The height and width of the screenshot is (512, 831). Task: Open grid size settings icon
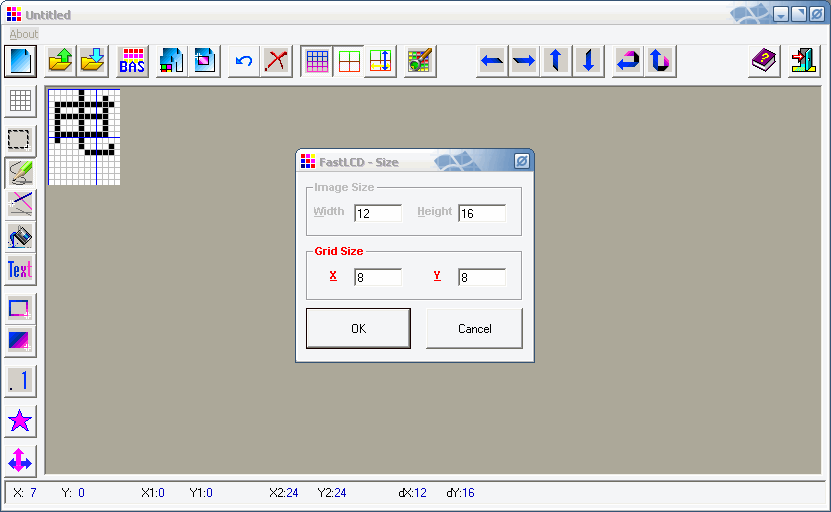[381, 61]
